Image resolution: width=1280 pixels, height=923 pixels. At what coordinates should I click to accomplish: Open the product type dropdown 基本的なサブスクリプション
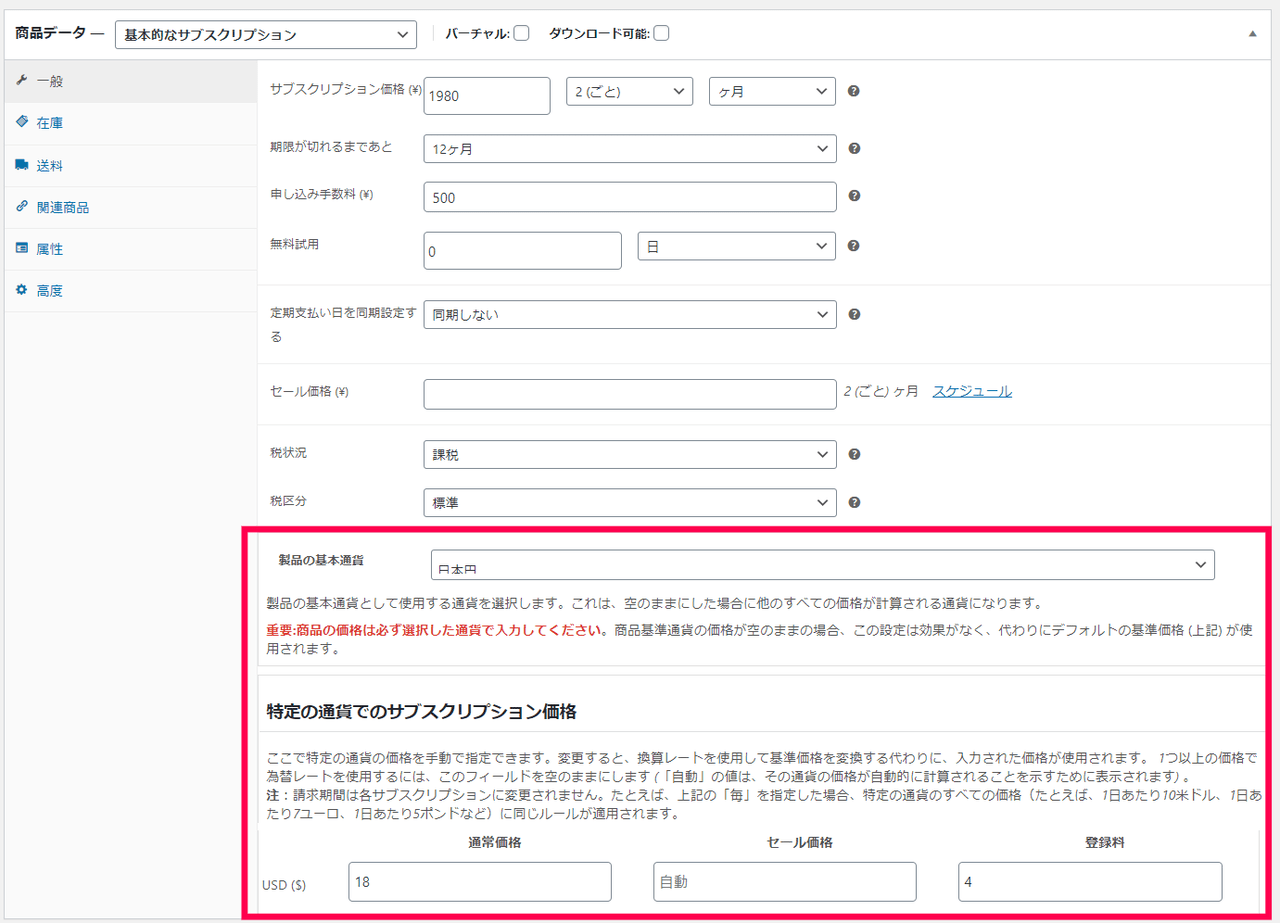tap(266, 34)
